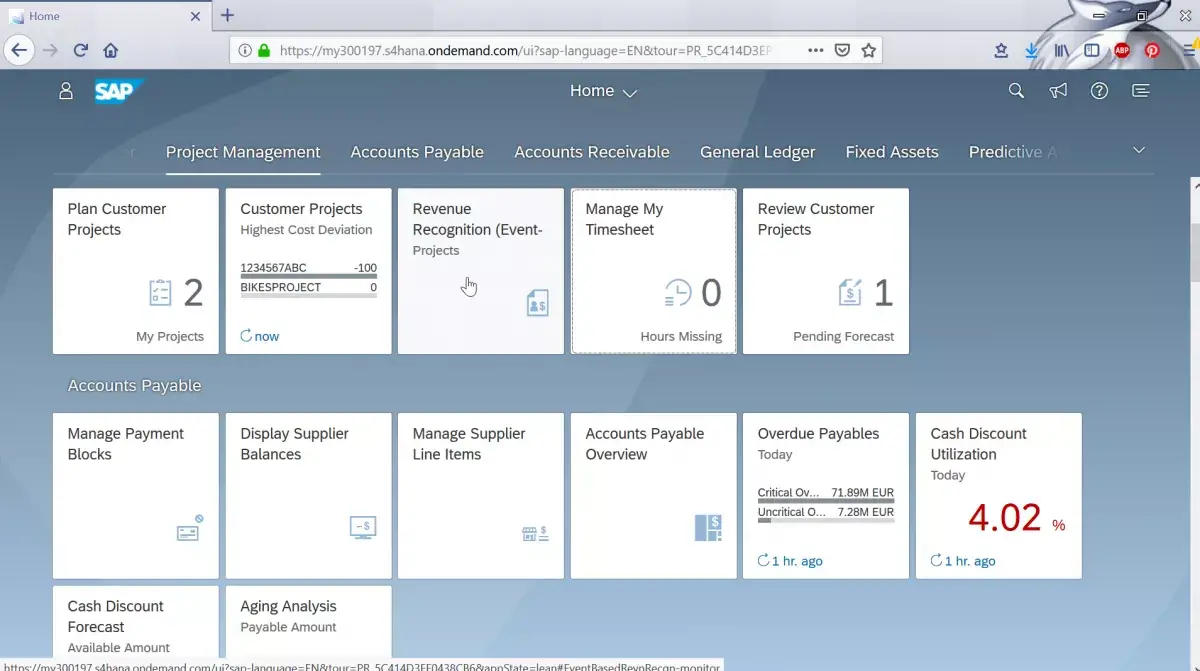Reload the current page
1200x671 pixels.
[x=81, y=50]
